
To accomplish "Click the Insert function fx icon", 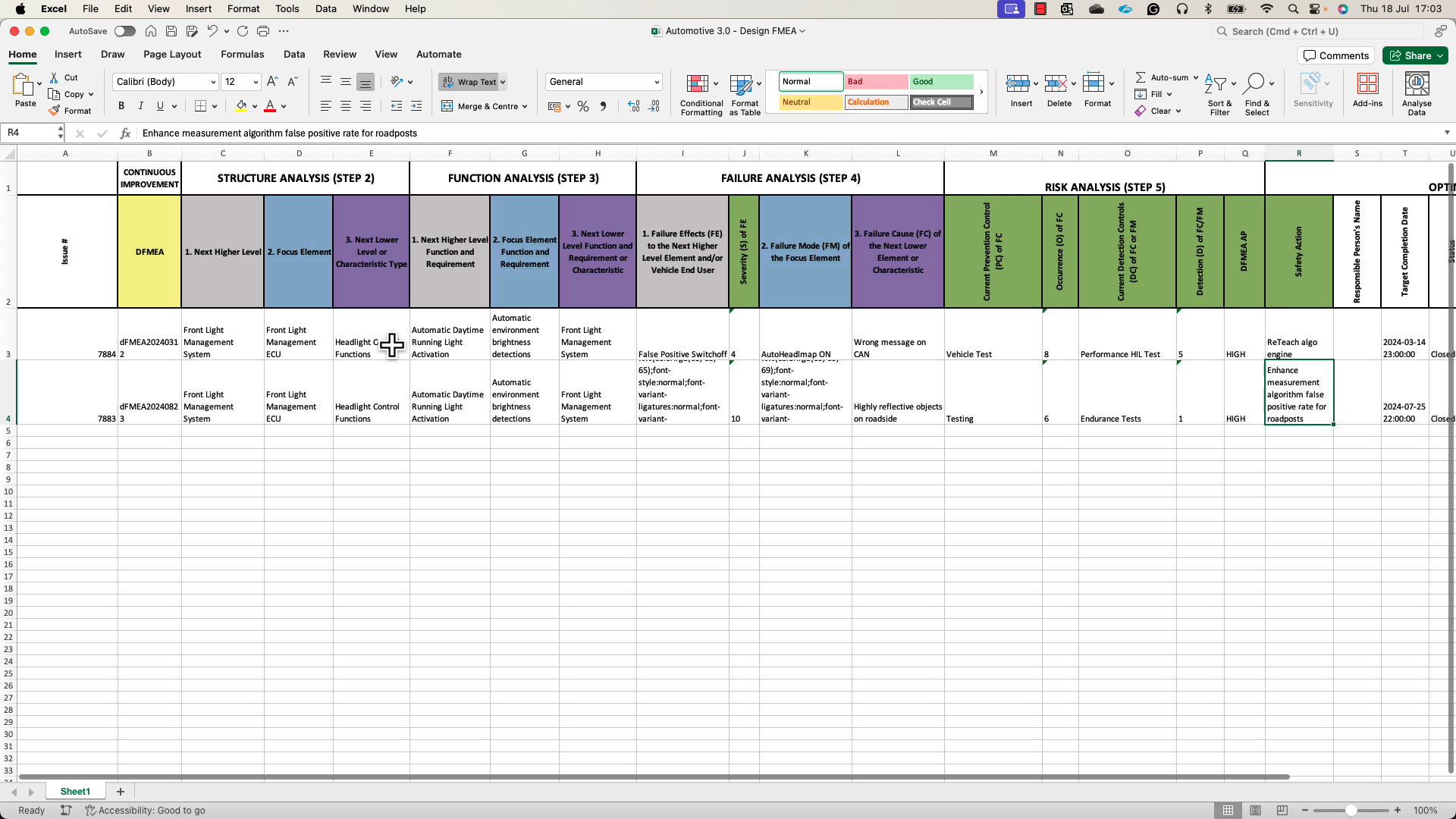I will [125, 133].
